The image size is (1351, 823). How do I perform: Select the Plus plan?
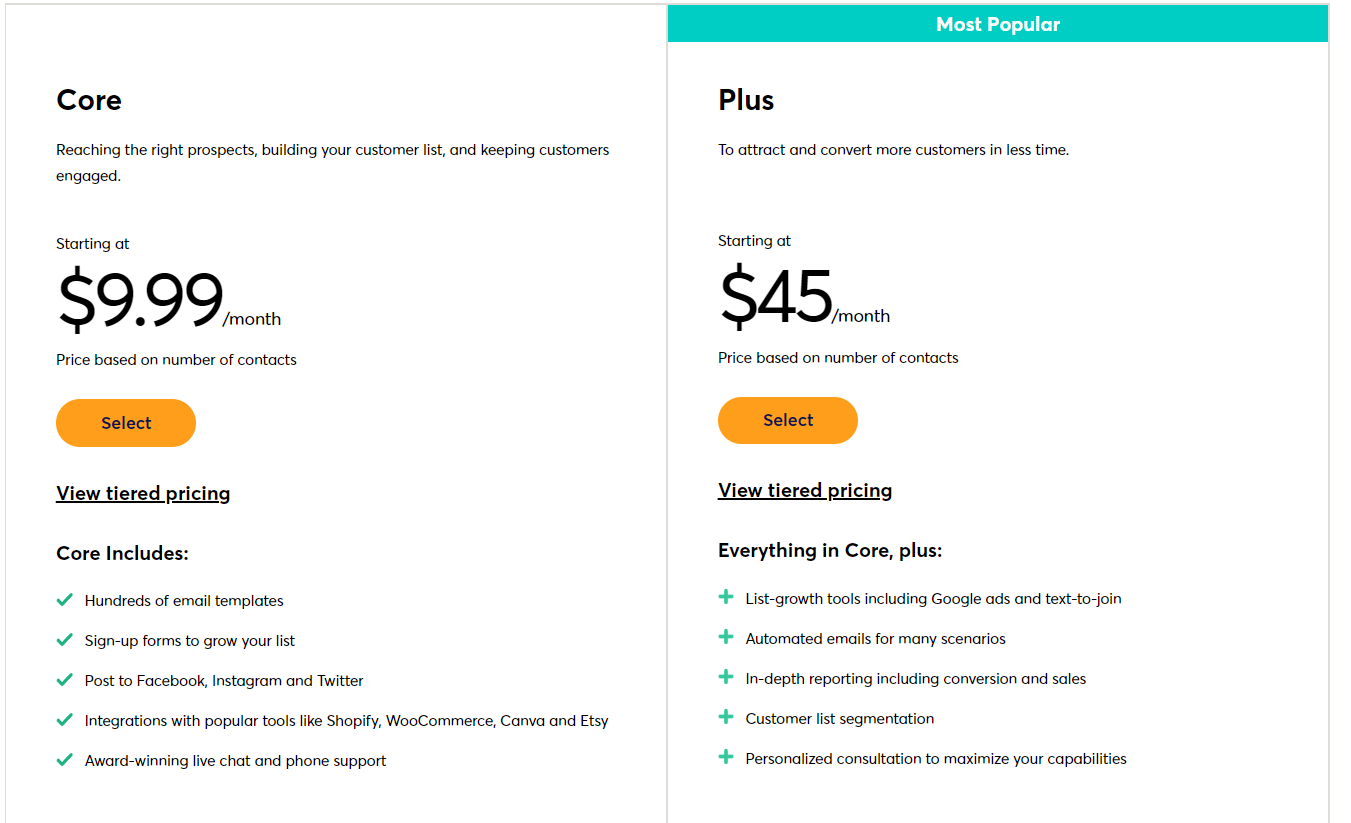[788, 420]
